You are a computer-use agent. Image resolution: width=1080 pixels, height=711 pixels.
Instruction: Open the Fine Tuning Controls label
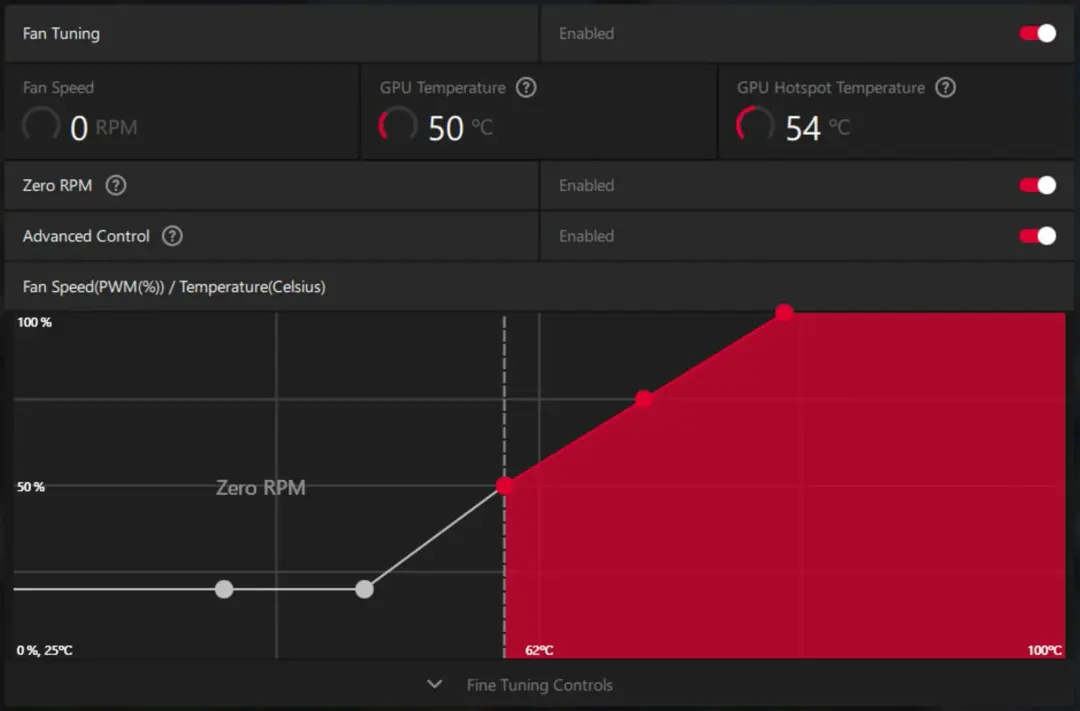coord(539,685)
